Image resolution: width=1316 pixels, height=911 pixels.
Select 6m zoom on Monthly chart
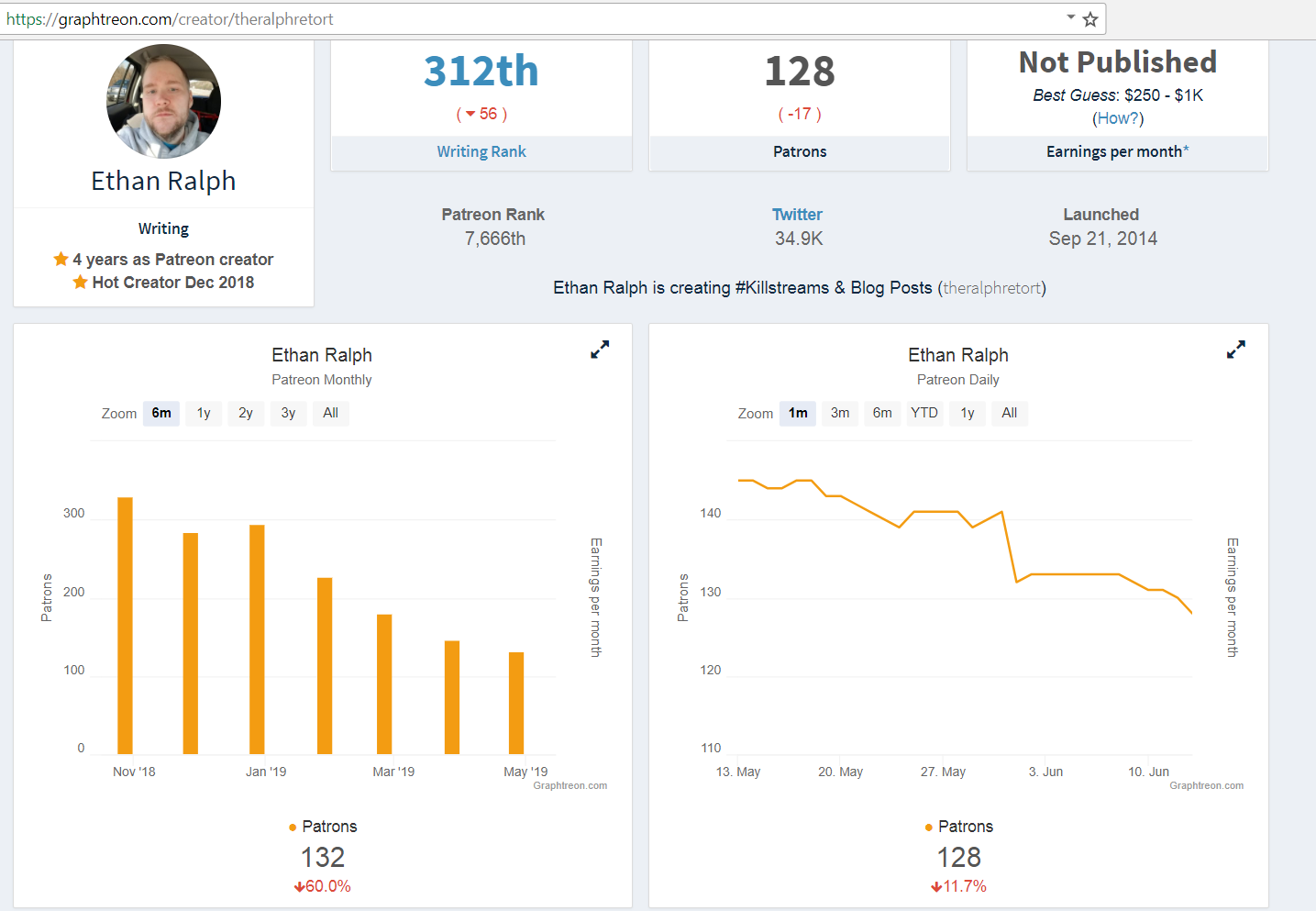click(161, 413)
